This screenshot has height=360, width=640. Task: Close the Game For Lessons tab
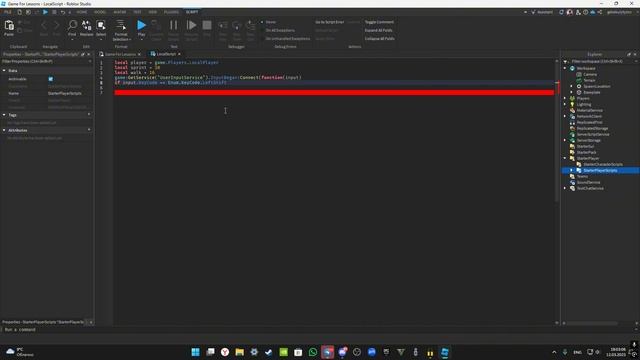point(139,54)
